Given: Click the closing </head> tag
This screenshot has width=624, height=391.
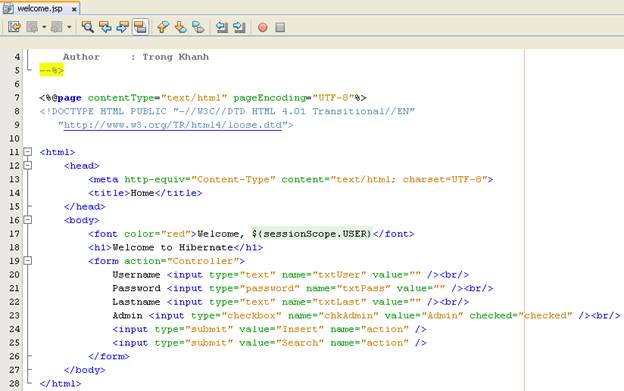Looking at the screenshot, I should click(x=85, y=206).
